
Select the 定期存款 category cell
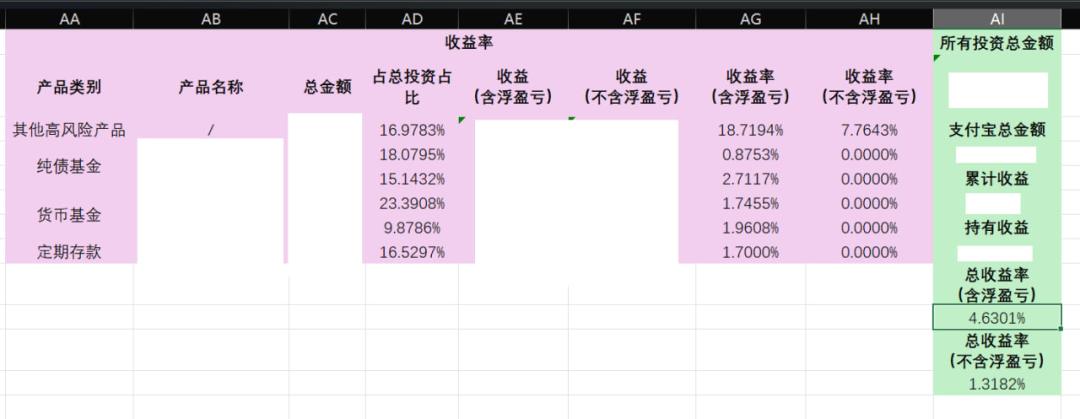pos(69,252)
